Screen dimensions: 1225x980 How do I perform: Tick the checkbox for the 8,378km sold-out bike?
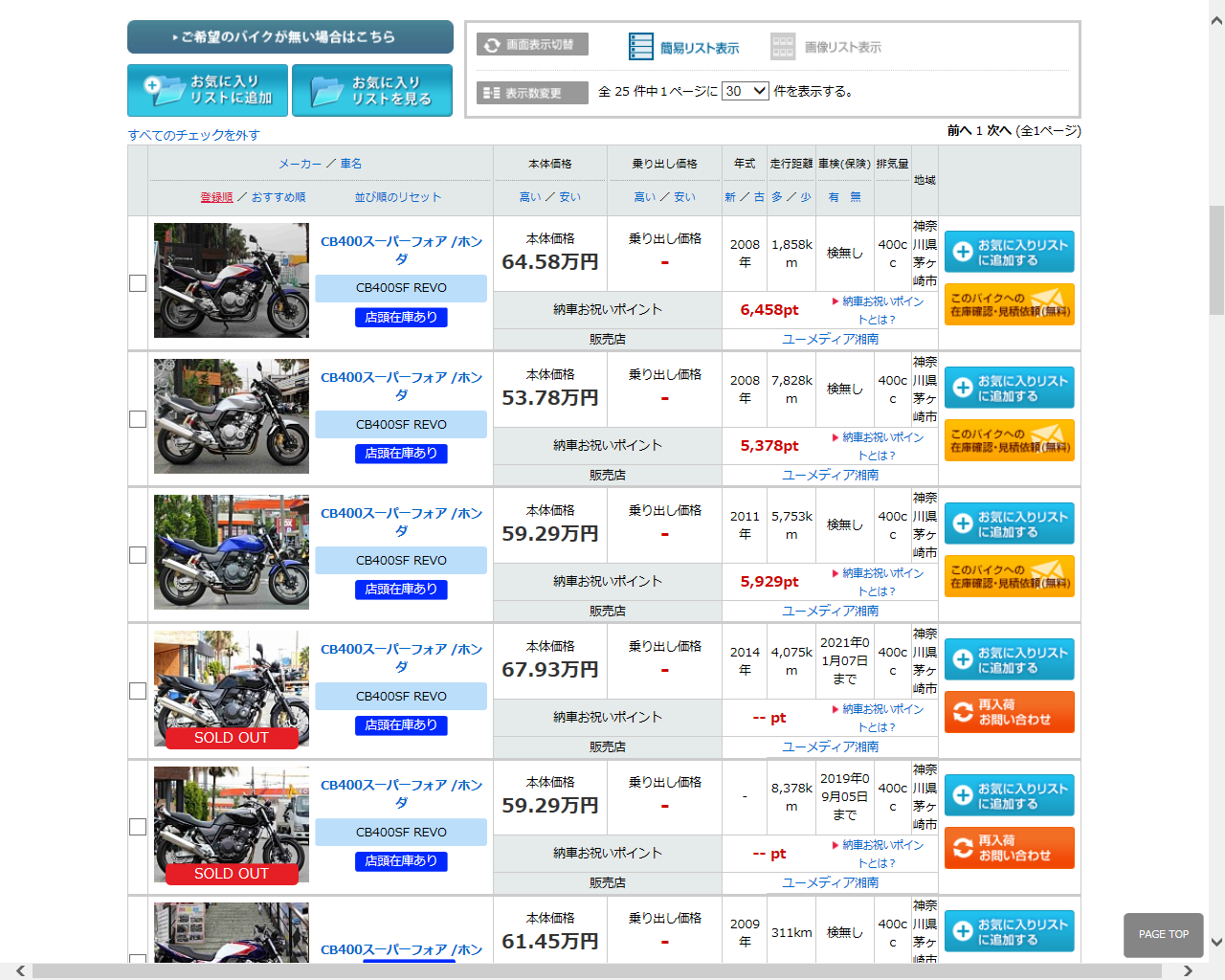click(138, 827)
